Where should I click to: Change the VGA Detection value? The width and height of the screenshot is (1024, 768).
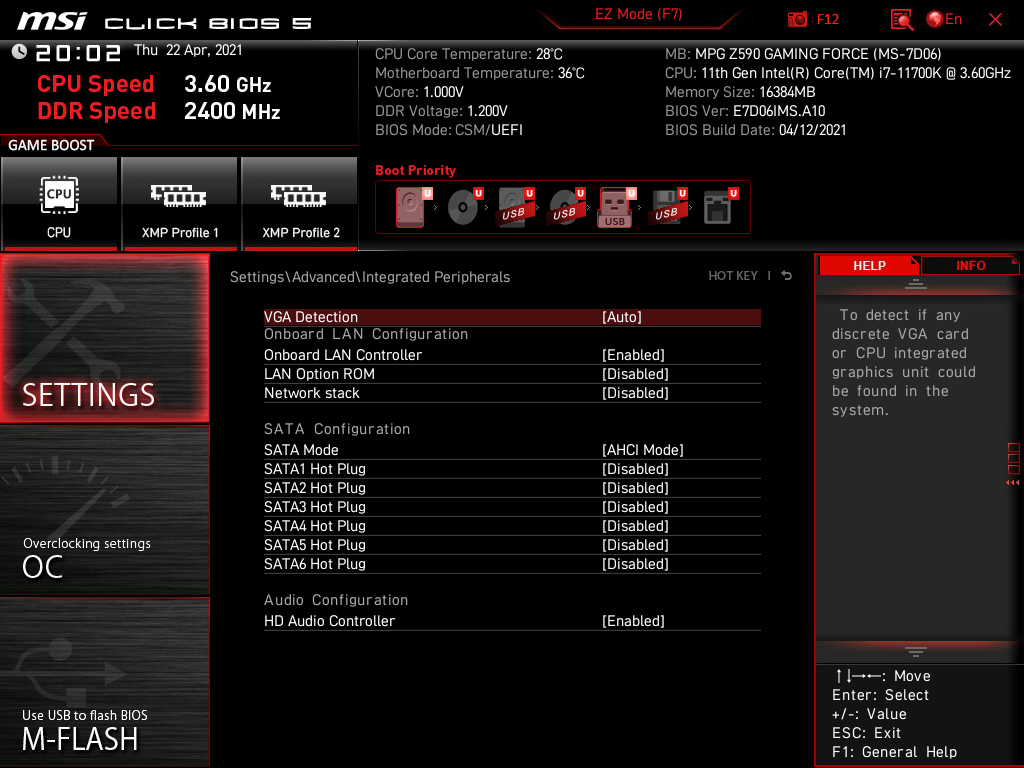point(512,317)
